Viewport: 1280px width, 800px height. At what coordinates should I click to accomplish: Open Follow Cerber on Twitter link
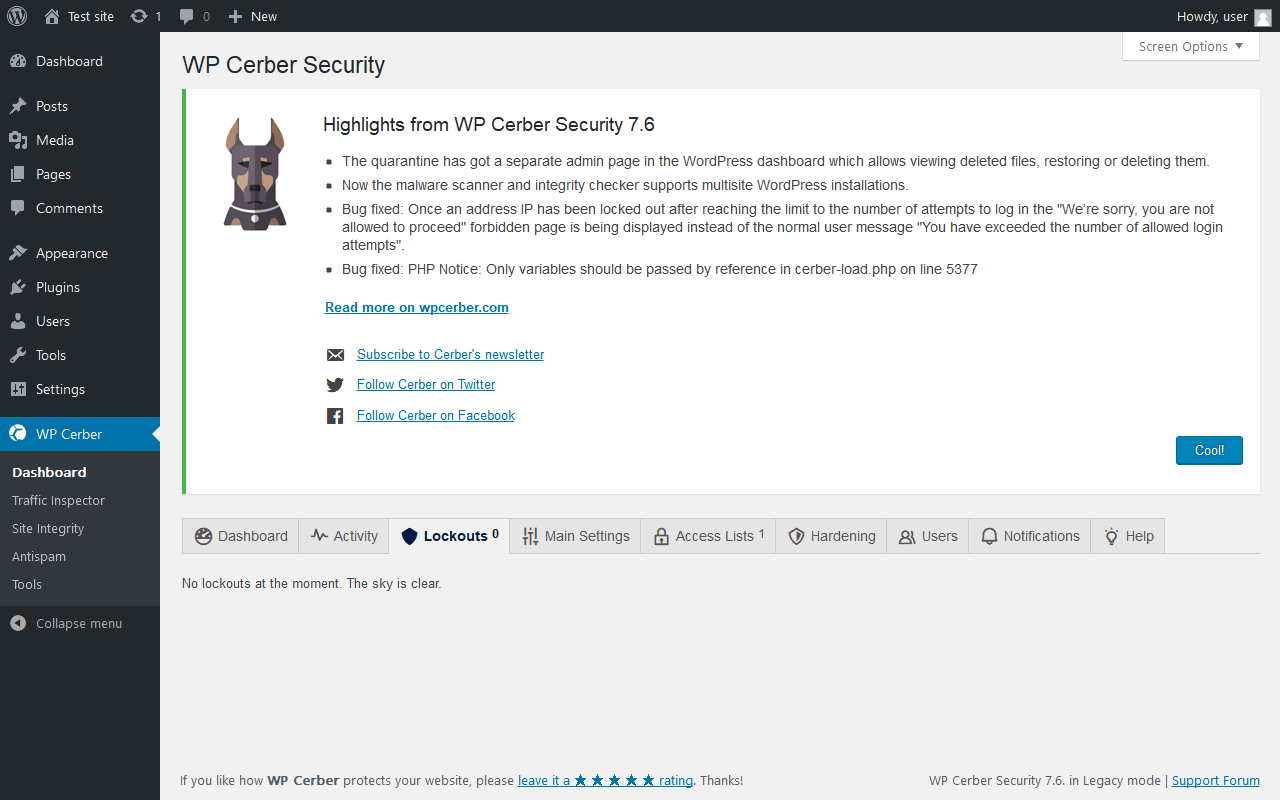tap(426, 384)
